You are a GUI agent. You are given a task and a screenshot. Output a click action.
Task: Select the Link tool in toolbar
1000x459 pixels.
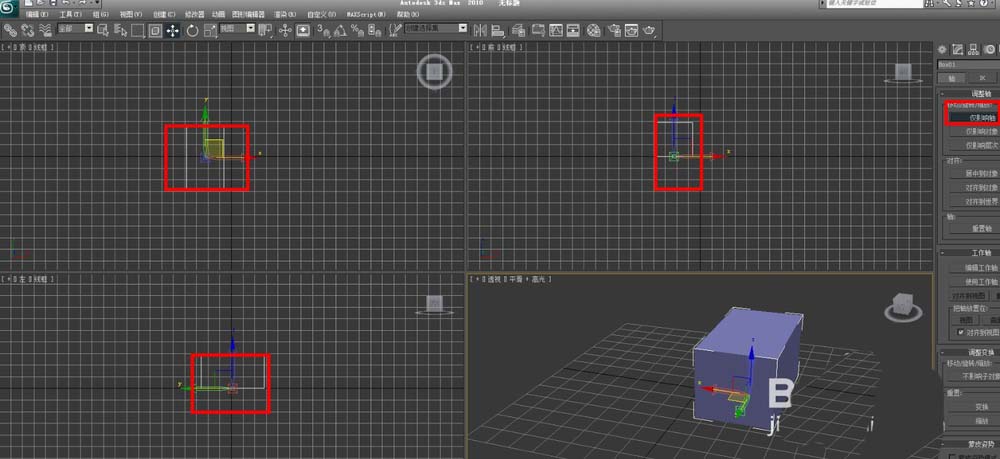pos(11,30)
